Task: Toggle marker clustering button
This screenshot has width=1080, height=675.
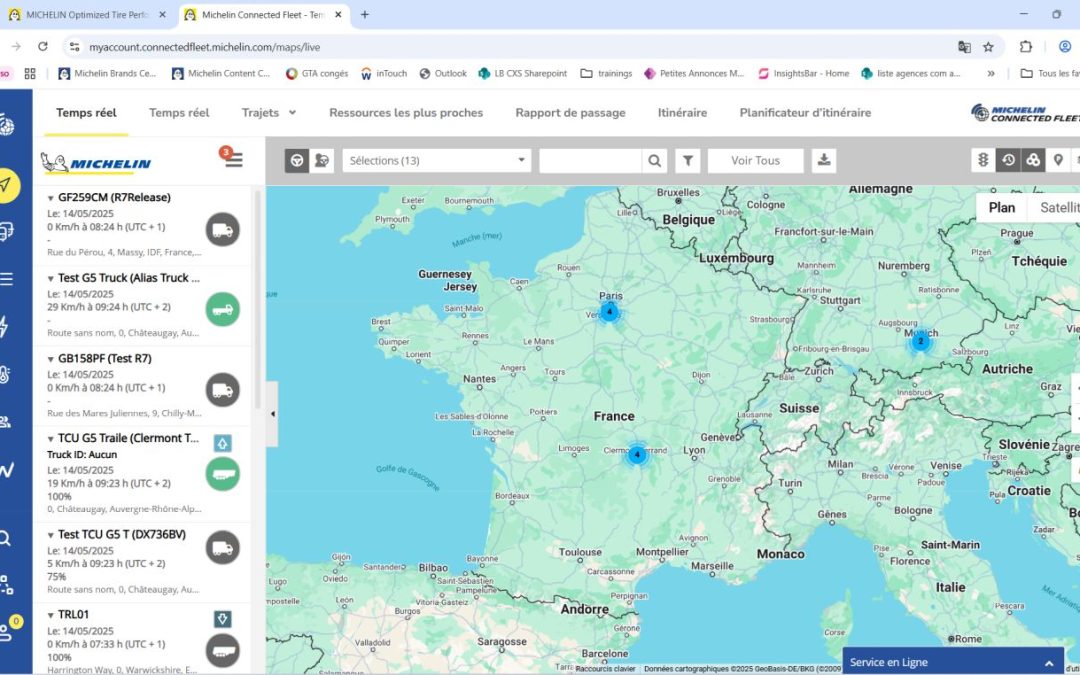Action: (x=1033, y=160)
